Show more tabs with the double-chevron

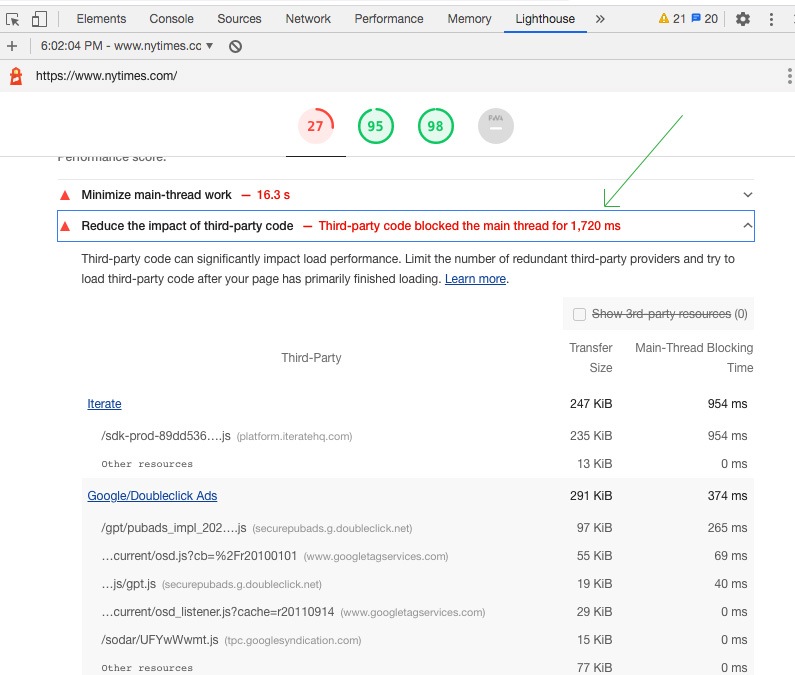point(600,19)
